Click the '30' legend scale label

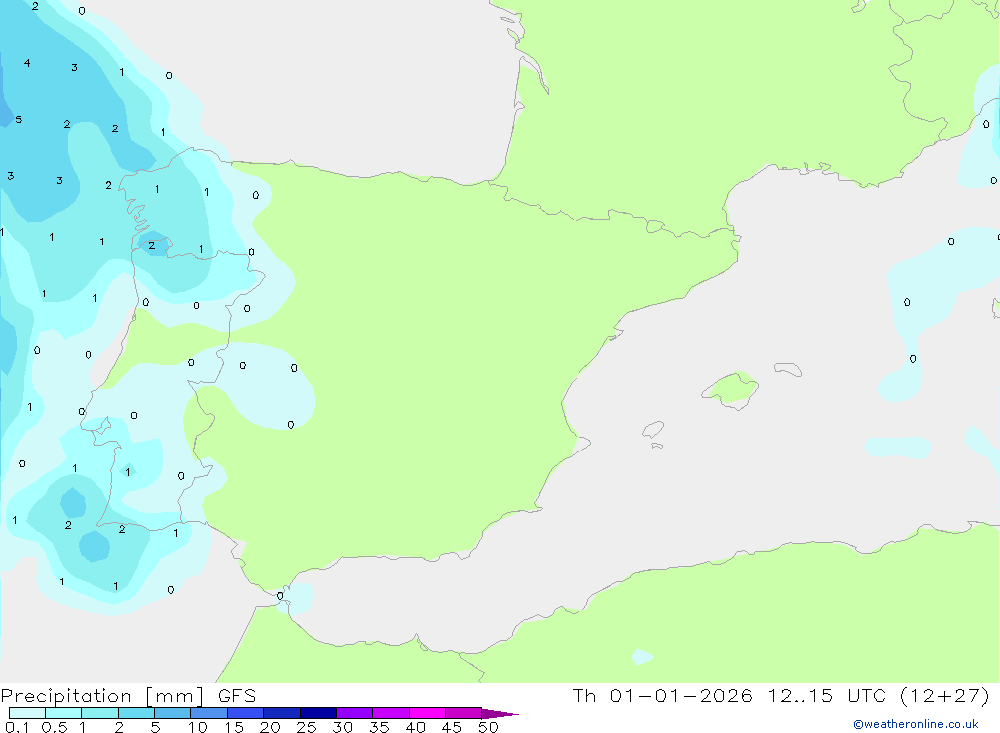[342, 727]
